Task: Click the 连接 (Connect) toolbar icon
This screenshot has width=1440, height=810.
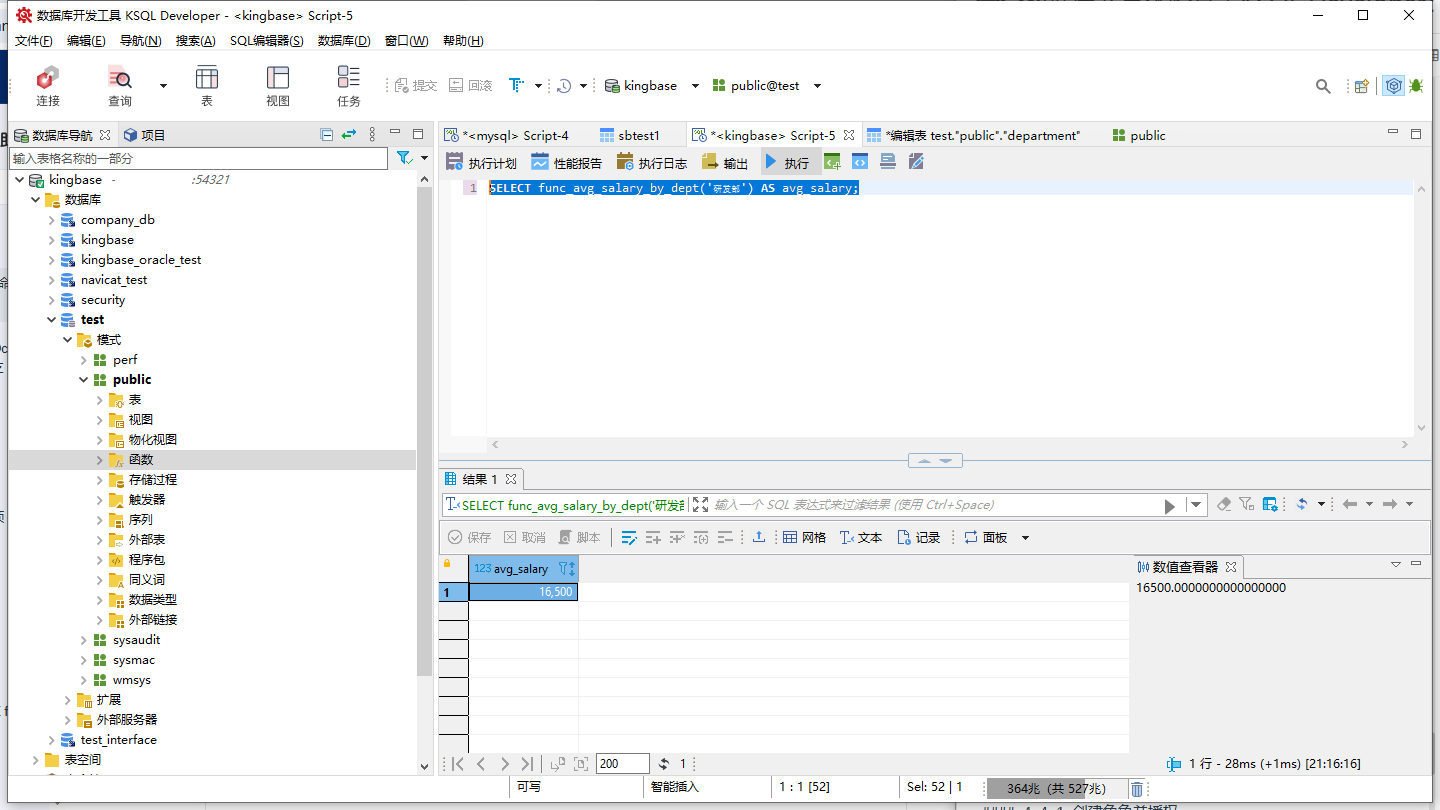Action: coord(47,86)
